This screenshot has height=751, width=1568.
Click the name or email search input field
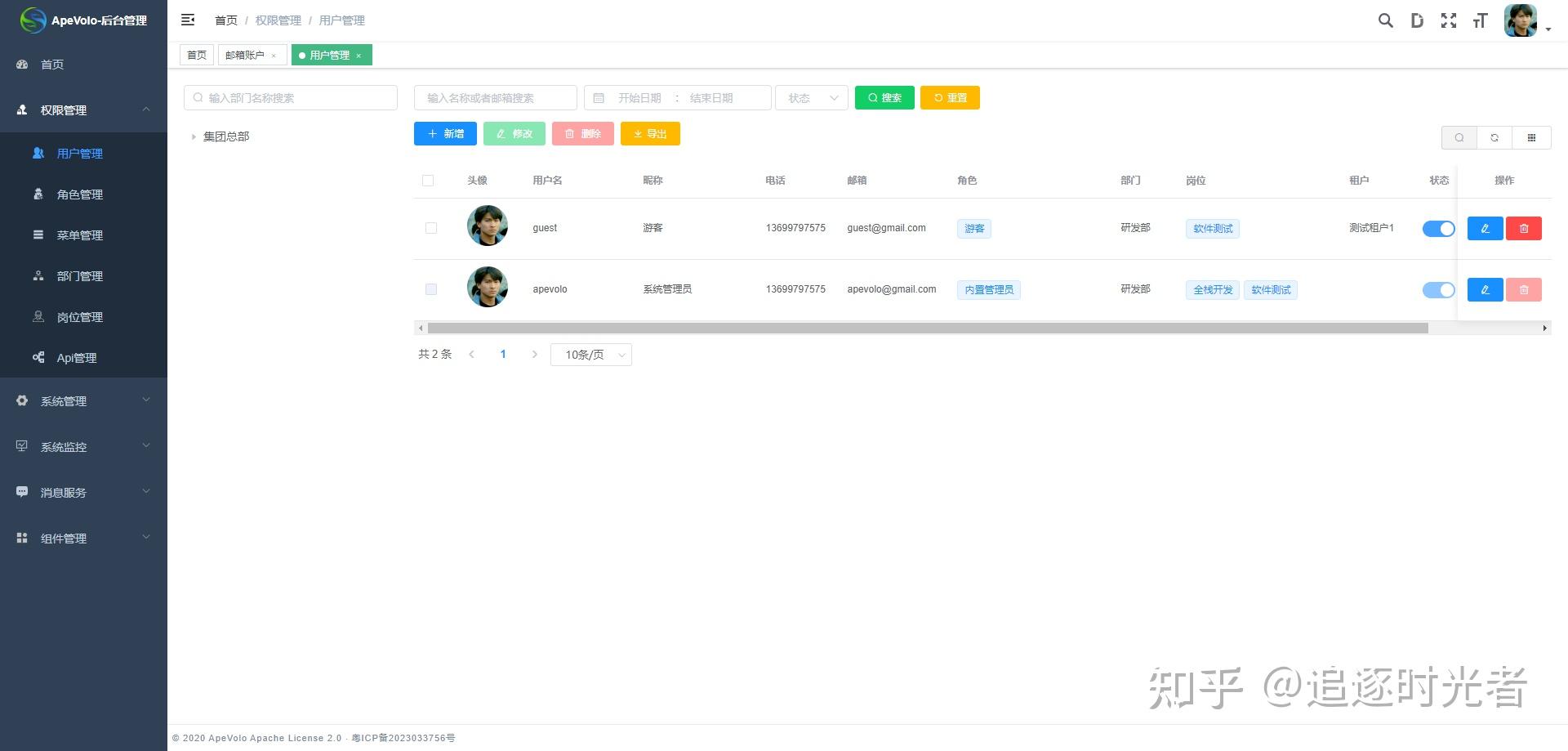coord(496,97)
